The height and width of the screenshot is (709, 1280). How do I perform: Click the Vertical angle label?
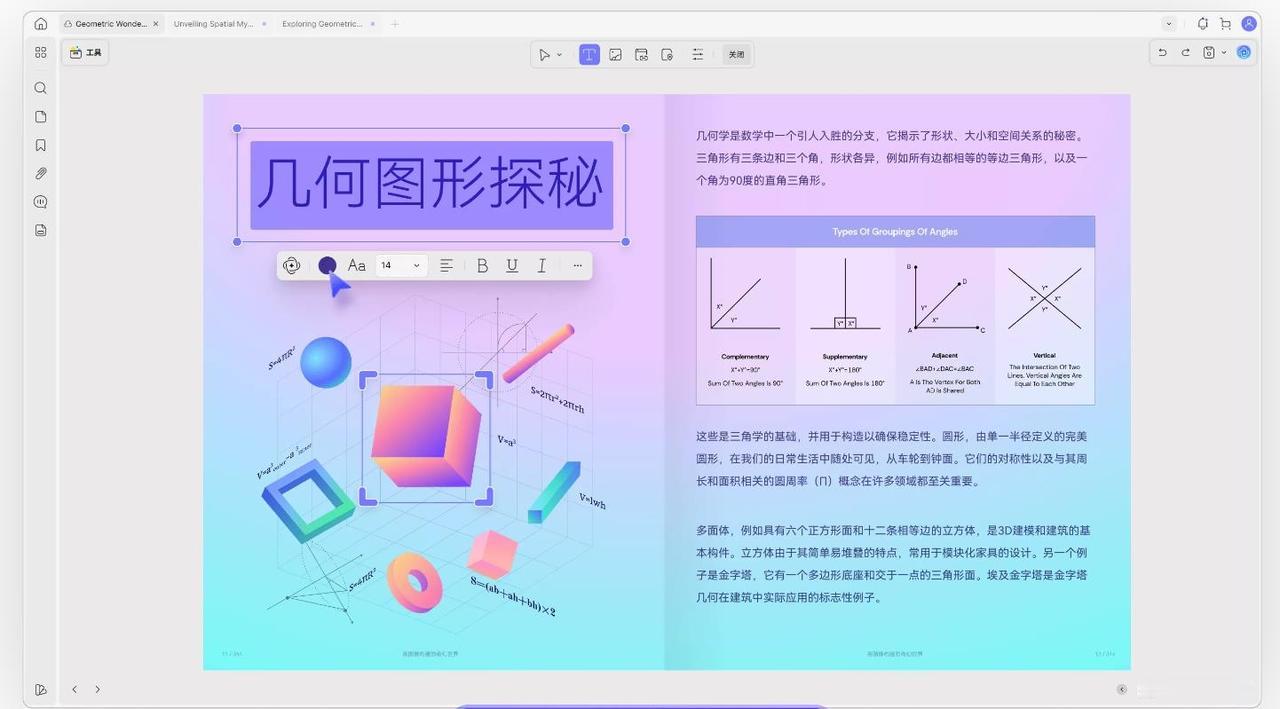[1044, 355]
